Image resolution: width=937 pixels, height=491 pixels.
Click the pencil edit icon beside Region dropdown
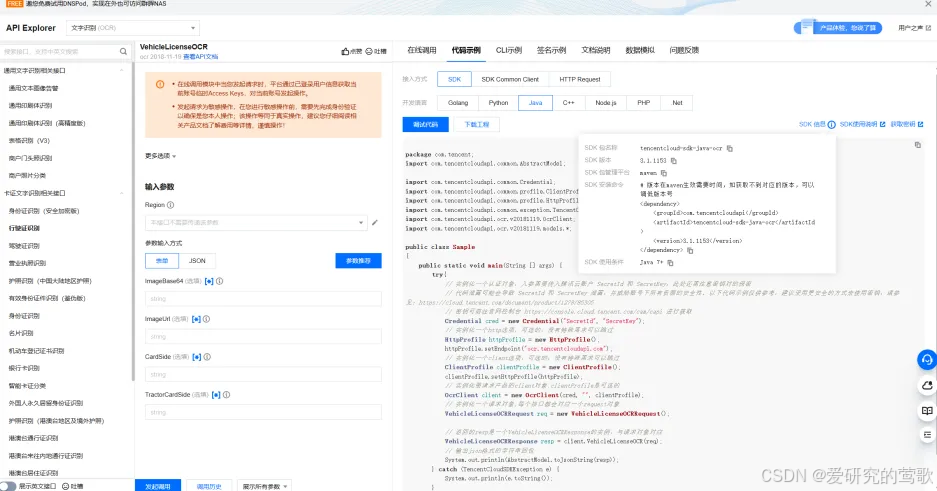point(375,223)
